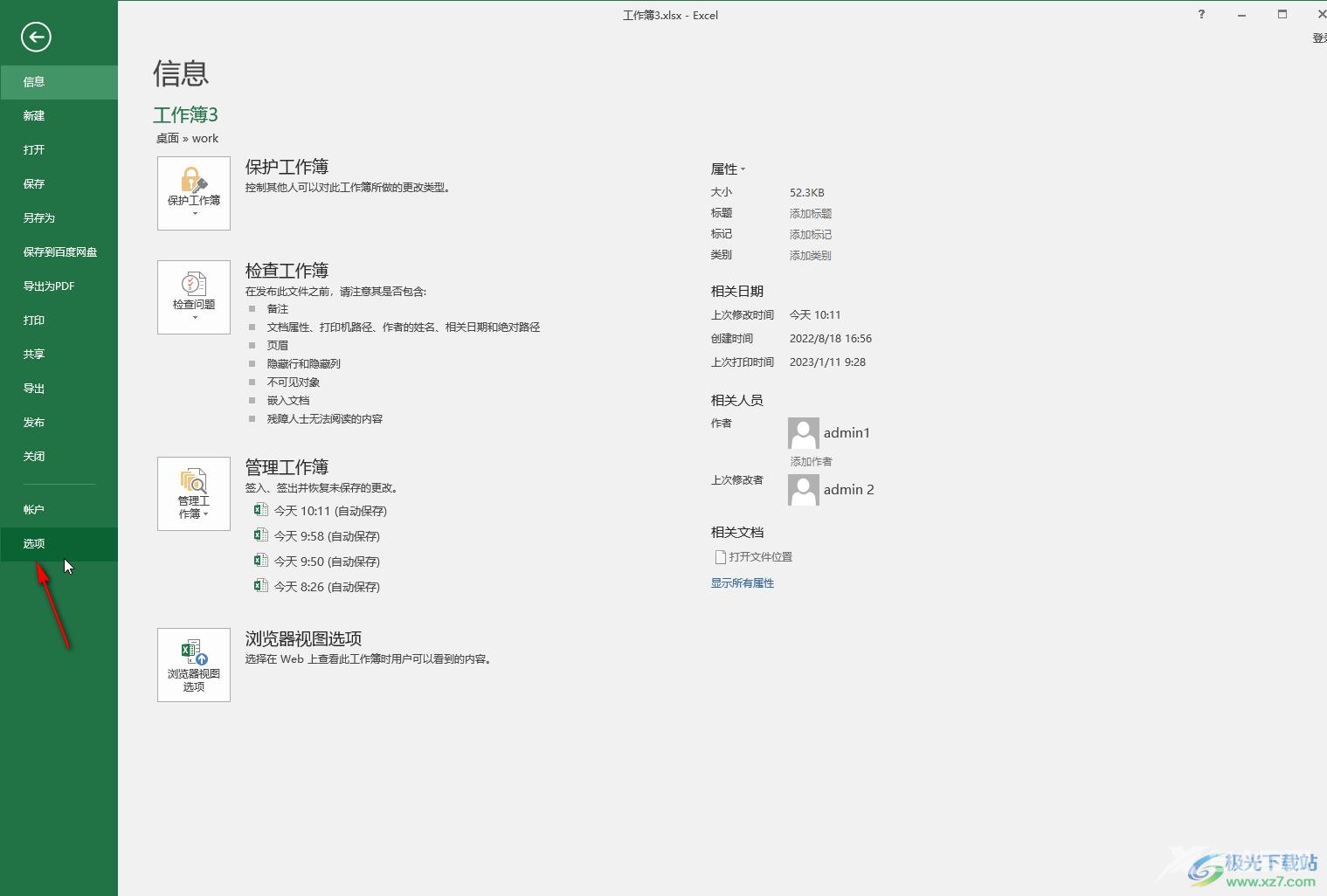Select 共享 (Share) in the sidebar
Screen dimensions: 1327x896
(x=59, y=355)
